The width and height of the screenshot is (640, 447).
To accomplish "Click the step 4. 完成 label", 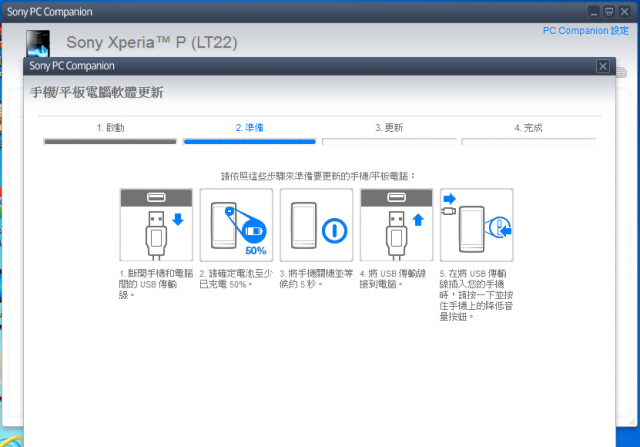I will click(528, 128).
